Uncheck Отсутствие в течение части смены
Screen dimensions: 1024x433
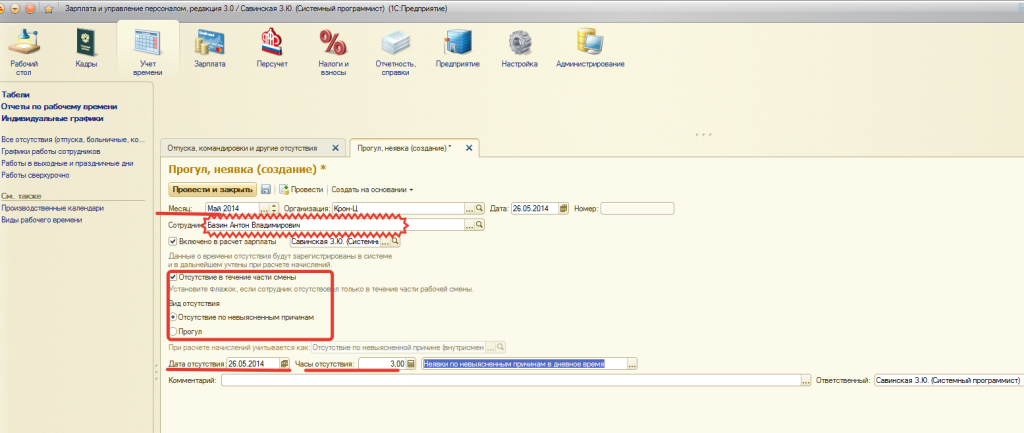coord(172,278)
